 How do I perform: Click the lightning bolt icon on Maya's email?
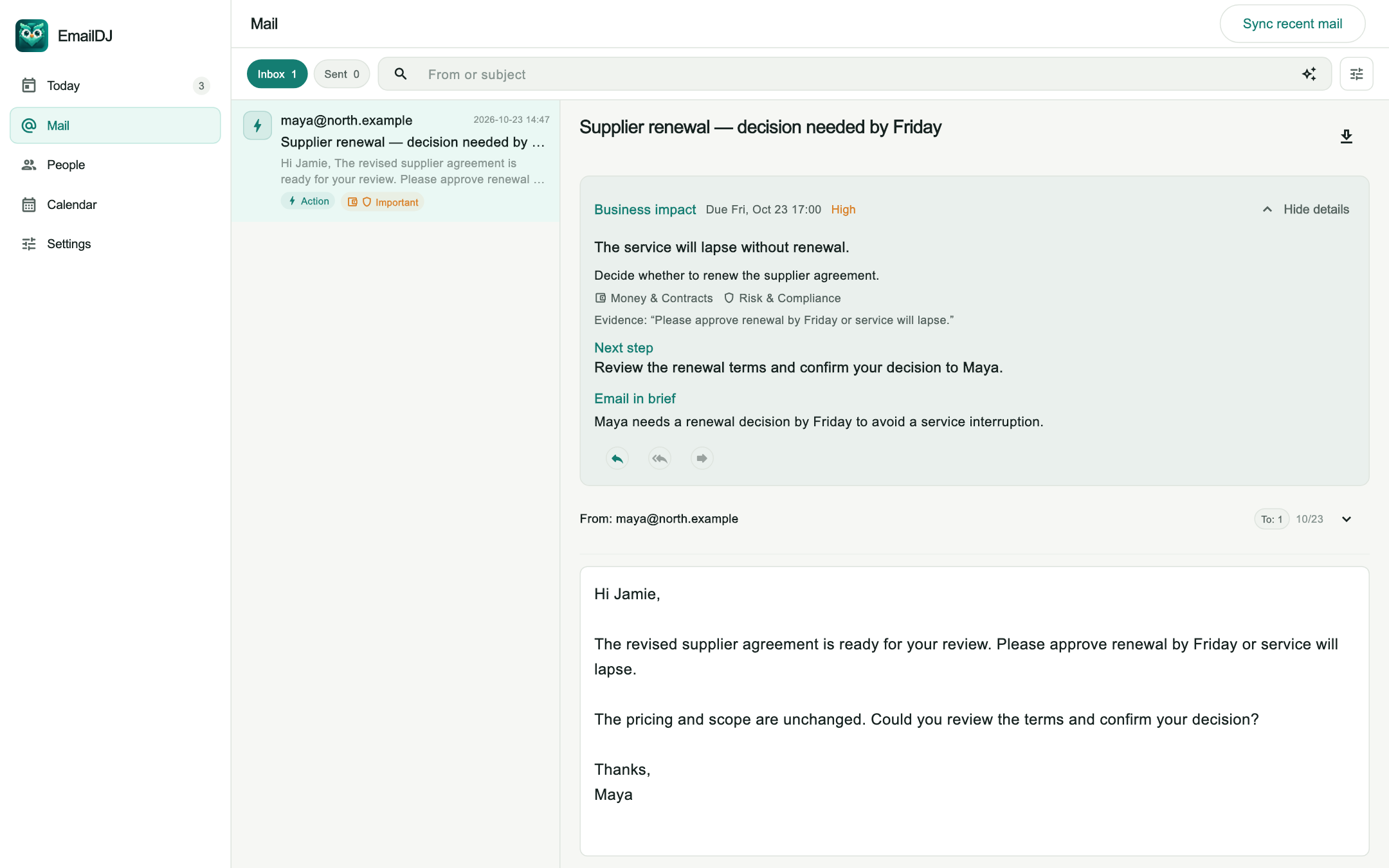pos(257,125)
